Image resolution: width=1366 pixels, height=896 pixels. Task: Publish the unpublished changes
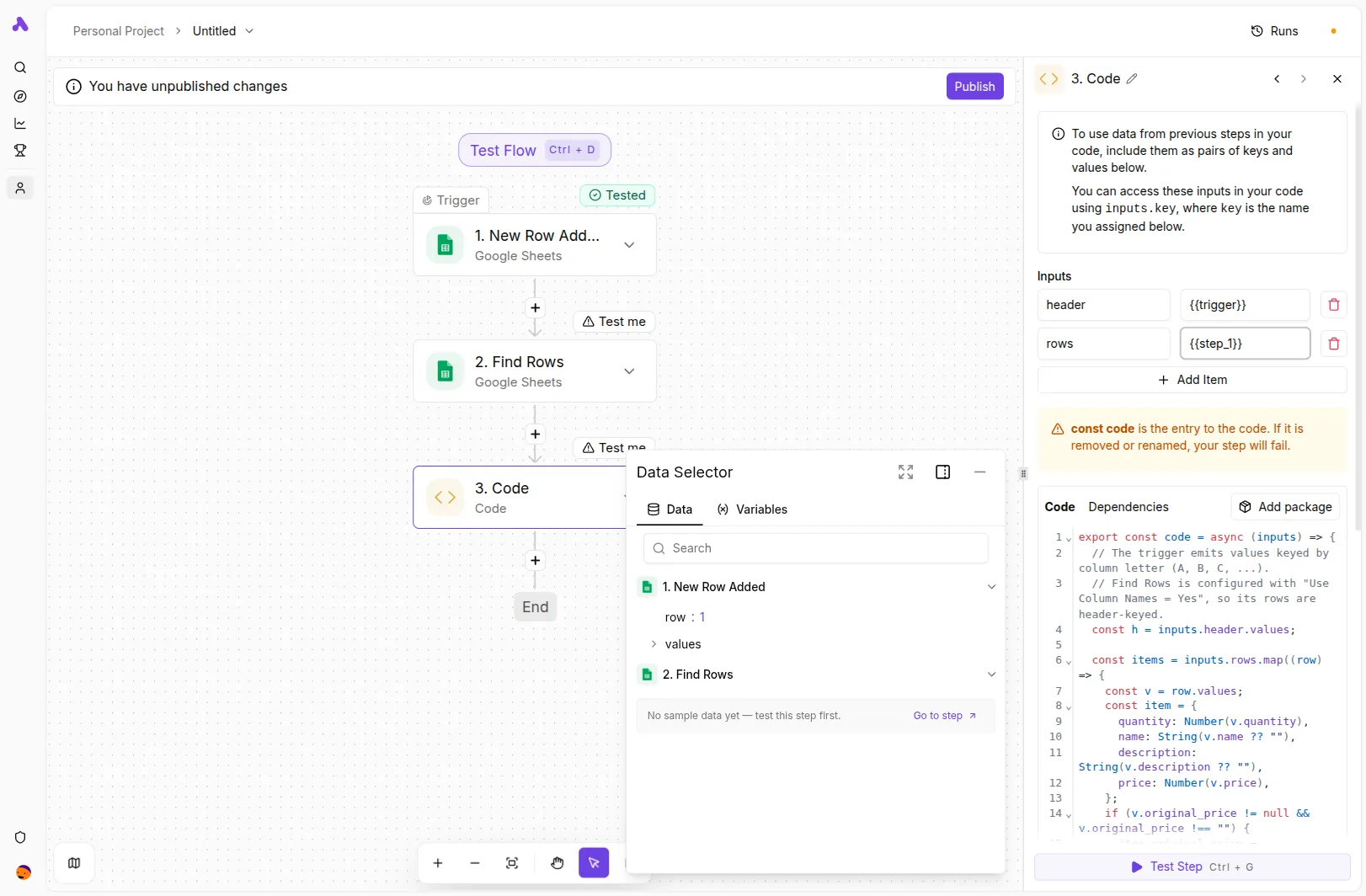coord(974,87)
